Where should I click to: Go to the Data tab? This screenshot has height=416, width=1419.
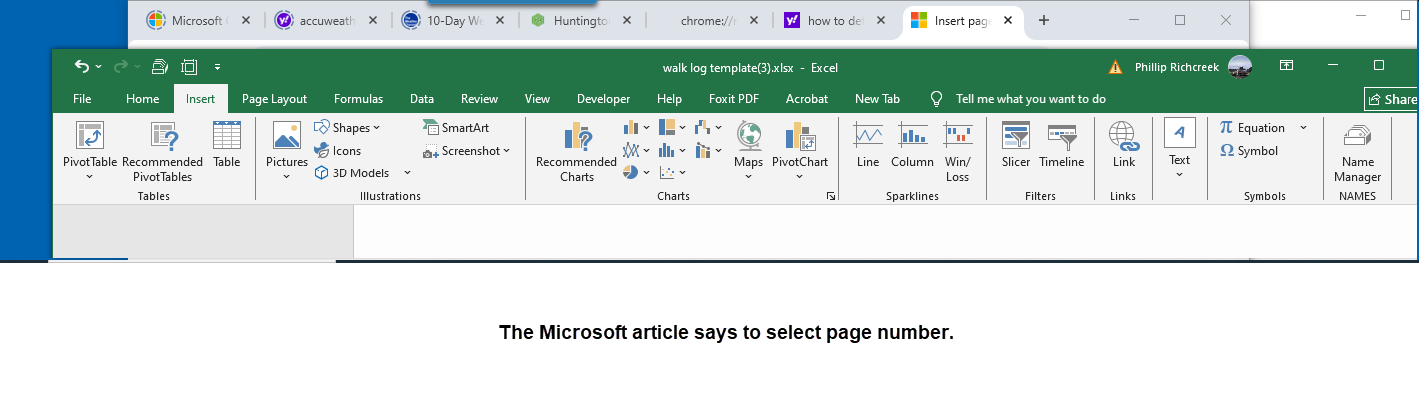422,99
